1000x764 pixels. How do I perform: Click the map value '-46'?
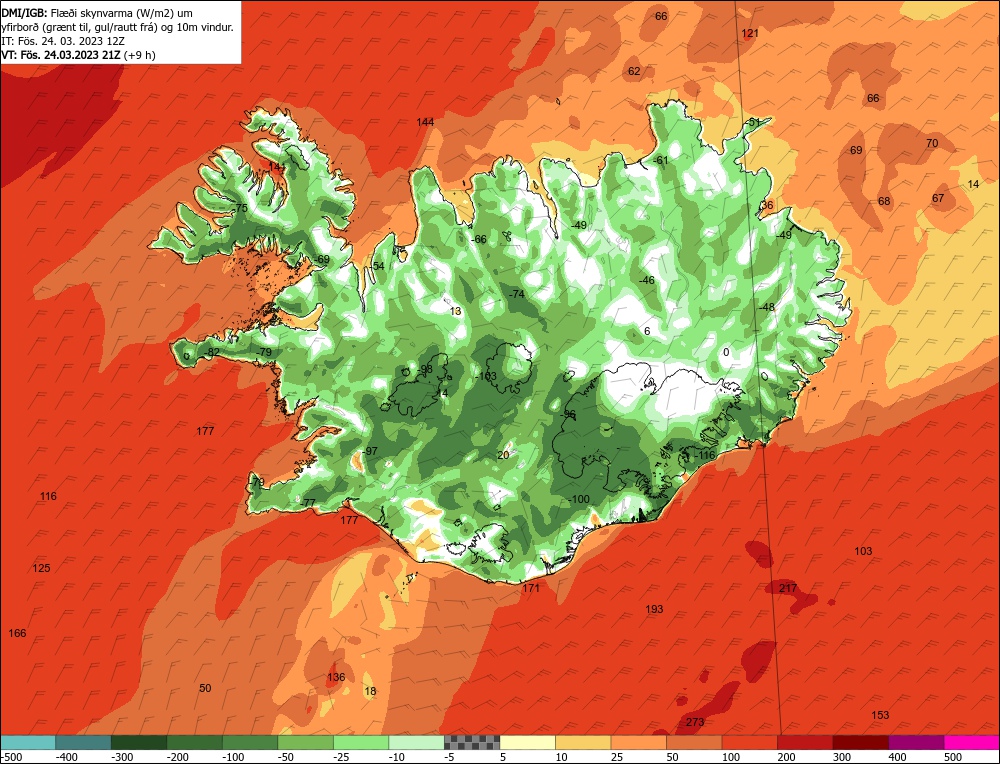(647, 281)
